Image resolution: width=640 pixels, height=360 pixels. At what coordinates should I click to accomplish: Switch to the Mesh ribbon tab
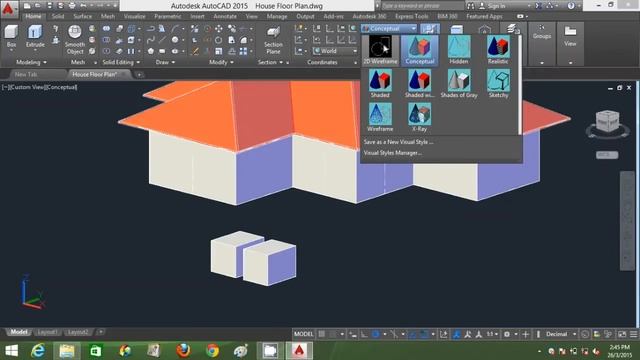click(x=108, y=16)
